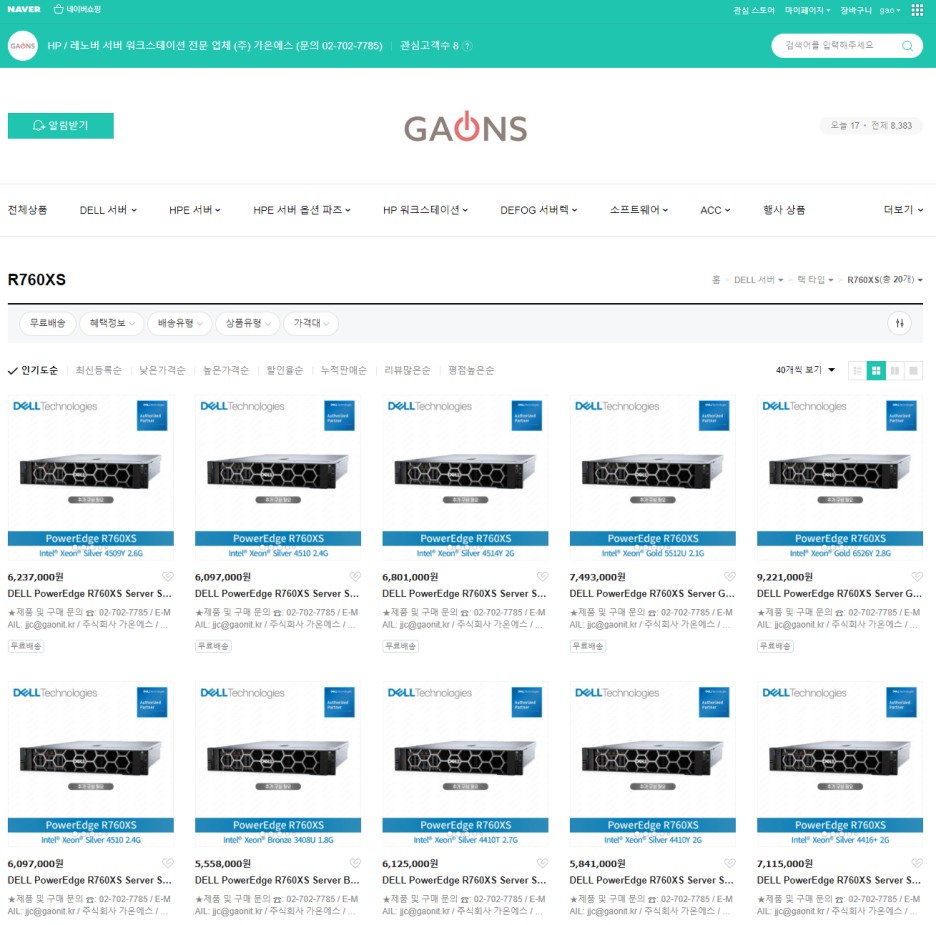The width and height of the screenshot is (936, 925).
Task: Open the ACC category menu
Action: [x=715, y=210]
